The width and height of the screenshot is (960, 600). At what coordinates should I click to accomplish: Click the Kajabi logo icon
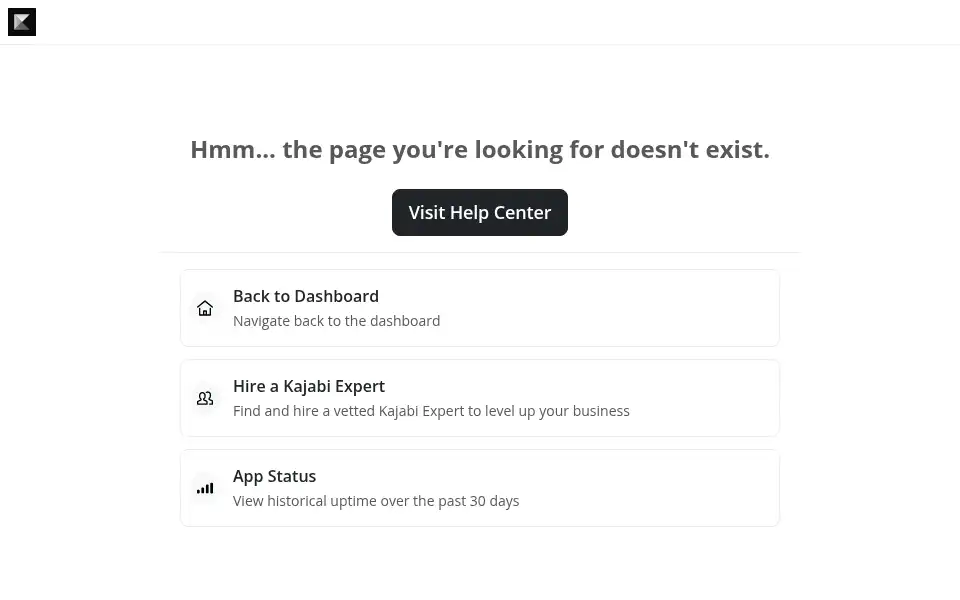pos(21,22)
